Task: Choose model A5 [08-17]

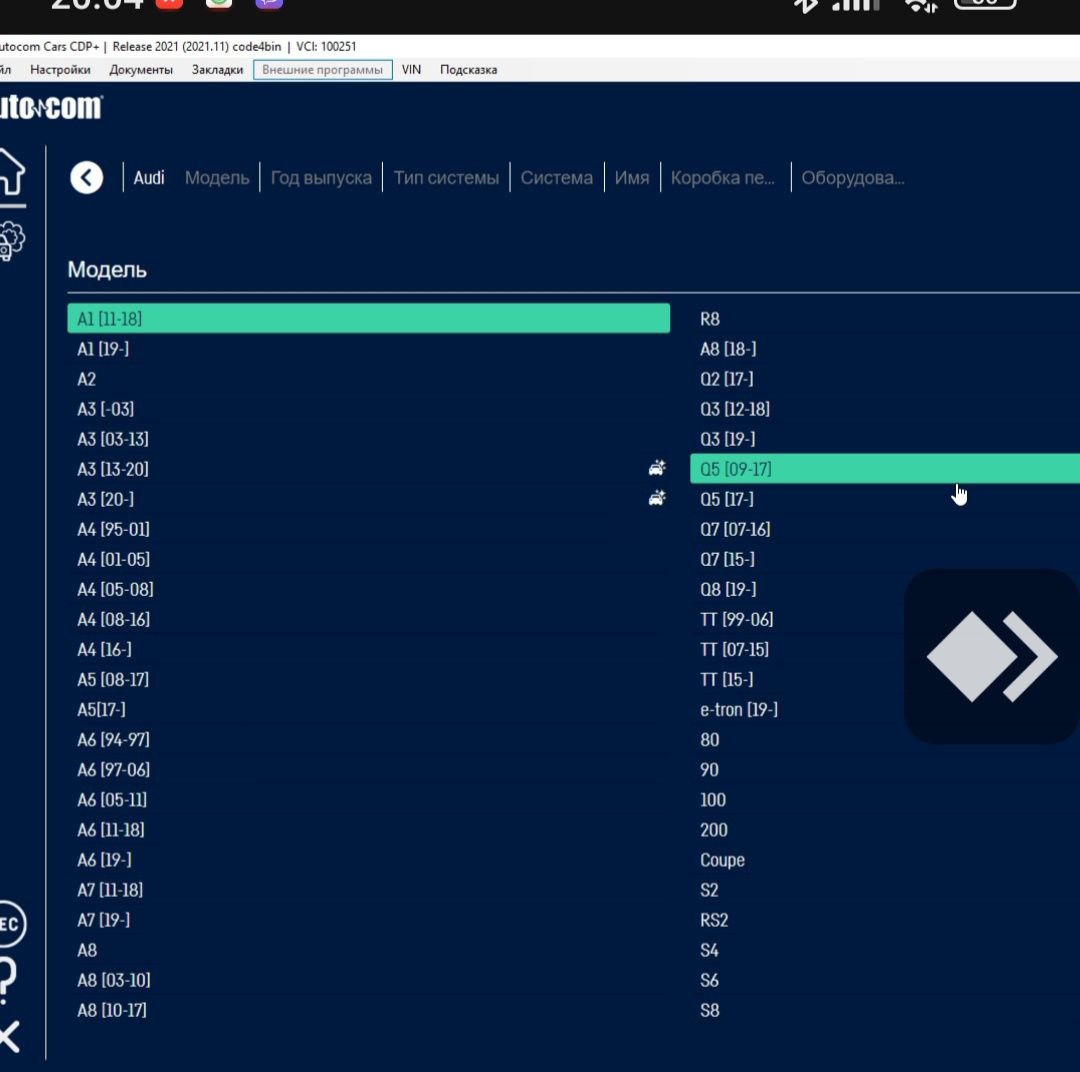Action: click(368, 679)
